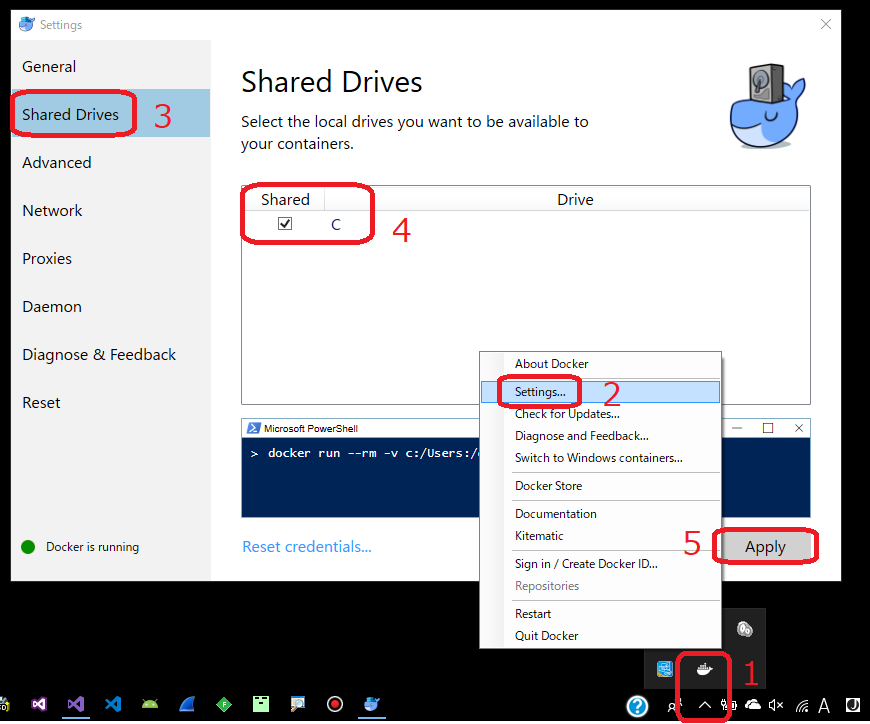Choose Switch to Windows containers menu item
Viewport: 870px width, 724px height.
598,458
